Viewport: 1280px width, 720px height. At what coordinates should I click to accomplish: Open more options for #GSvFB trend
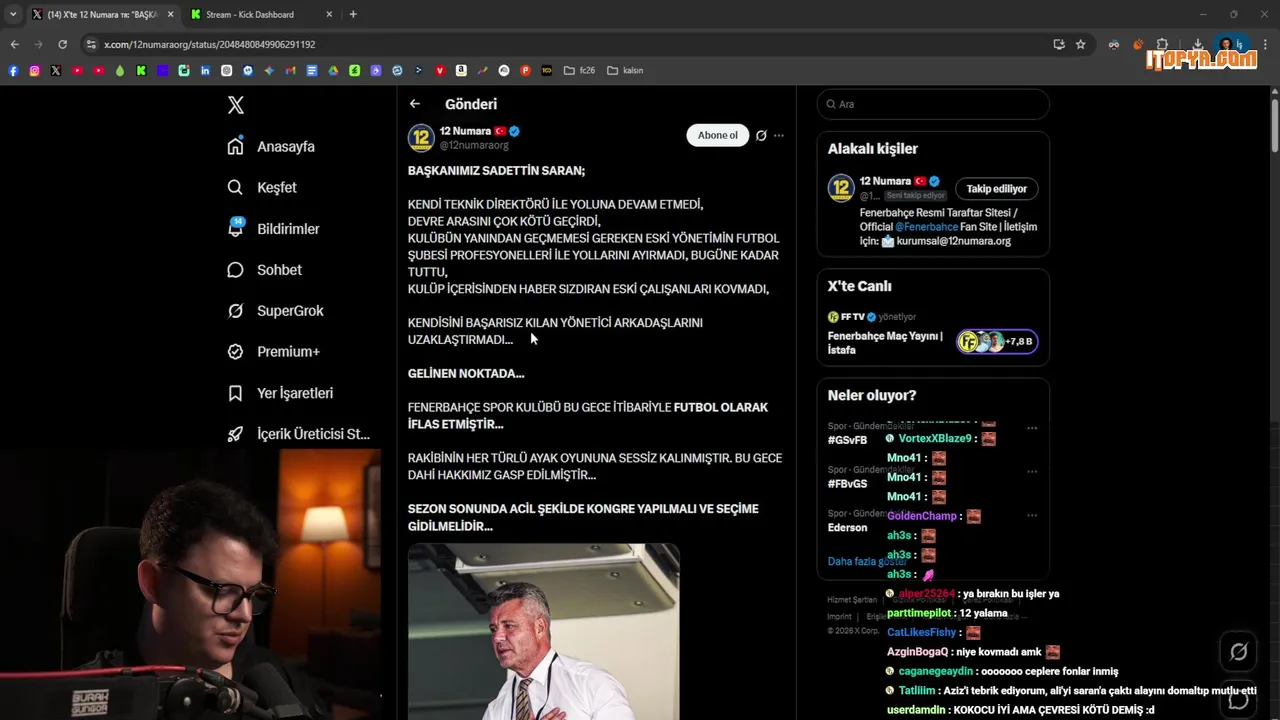pyautogui.click(x=1032, y=428)
